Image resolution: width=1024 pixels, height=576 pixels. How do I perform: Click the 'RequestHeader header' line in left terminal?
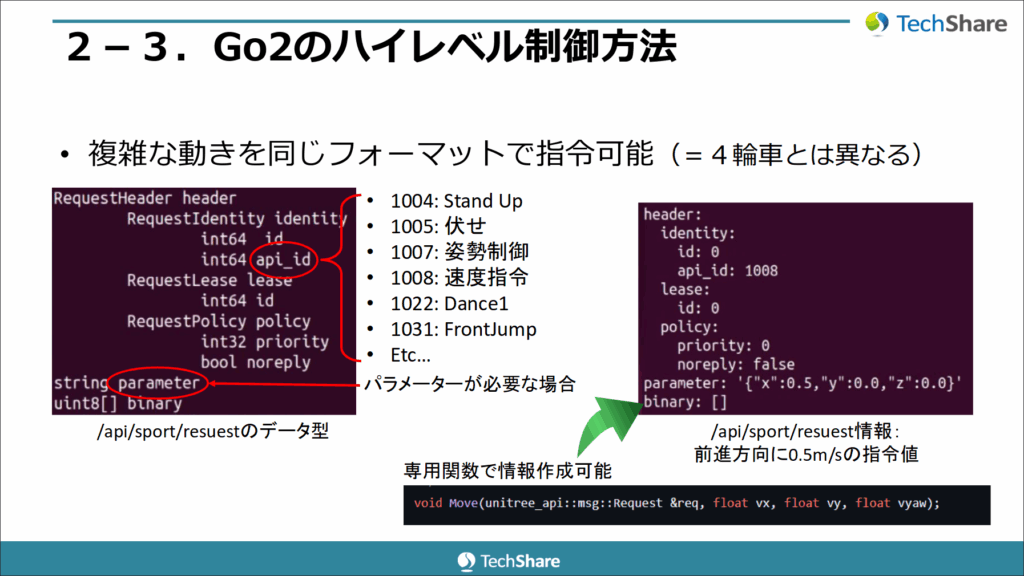tap(145, 198)
